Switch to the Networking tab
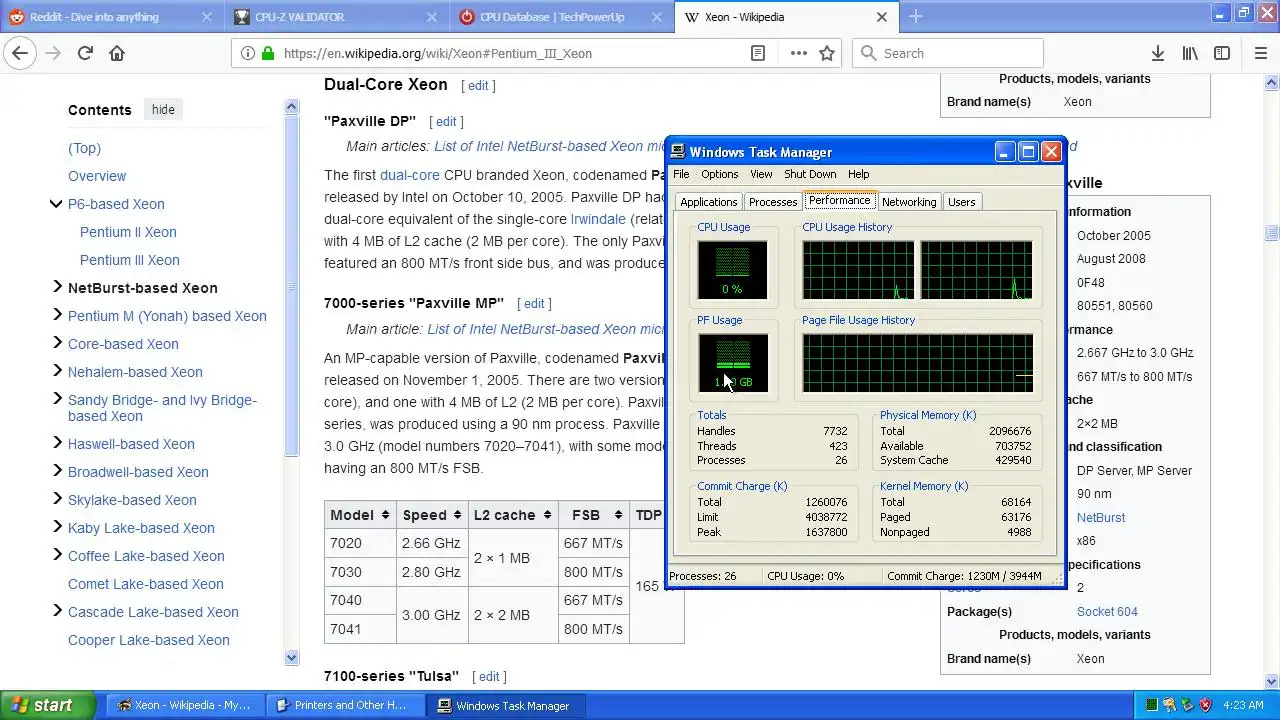The image size is (1280, 720). coord(909,202)
